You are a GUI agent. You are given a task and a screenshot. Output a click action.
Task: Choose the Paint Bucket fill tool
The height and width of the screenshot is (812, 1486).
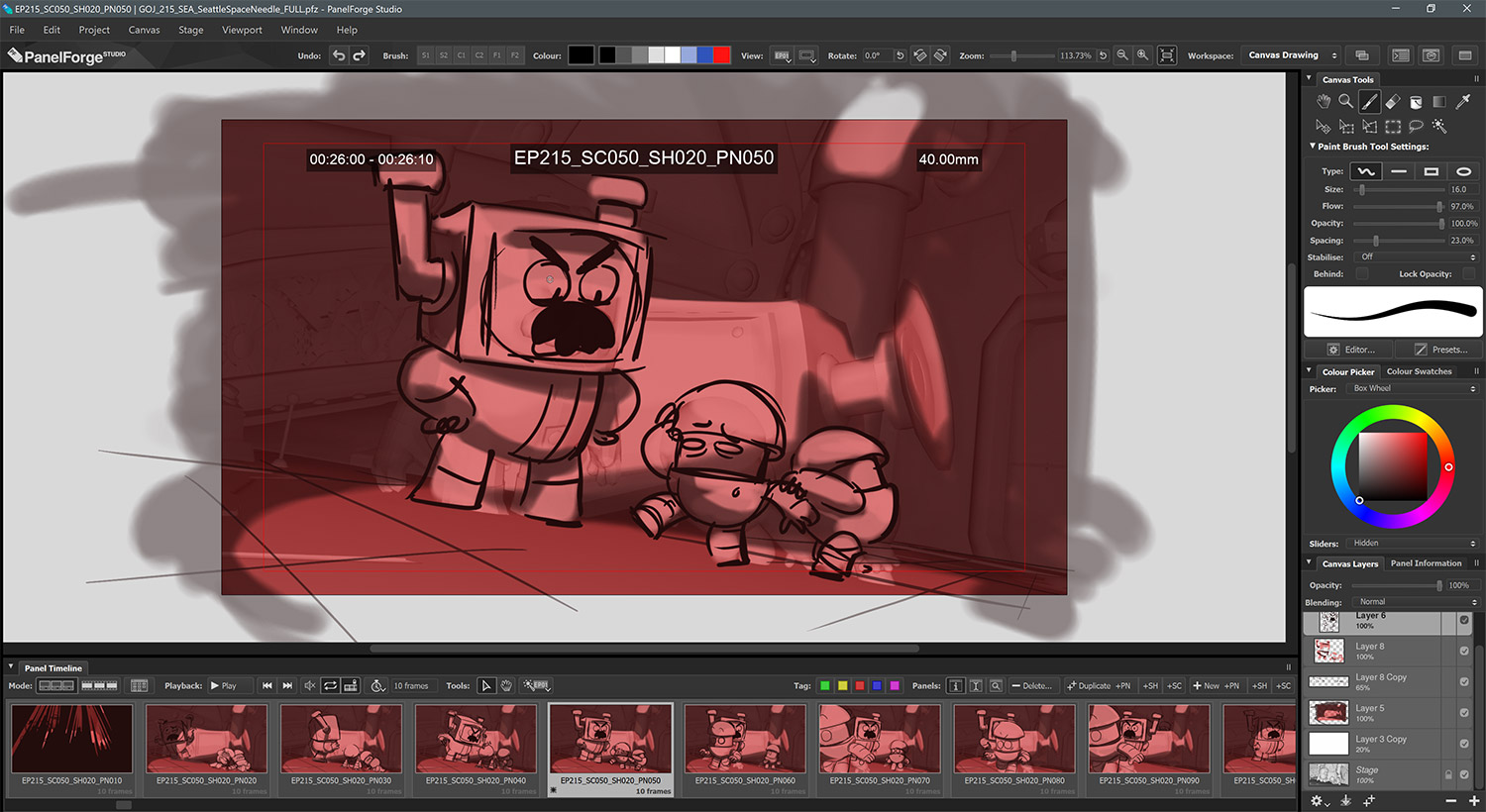coord(1416,101)
